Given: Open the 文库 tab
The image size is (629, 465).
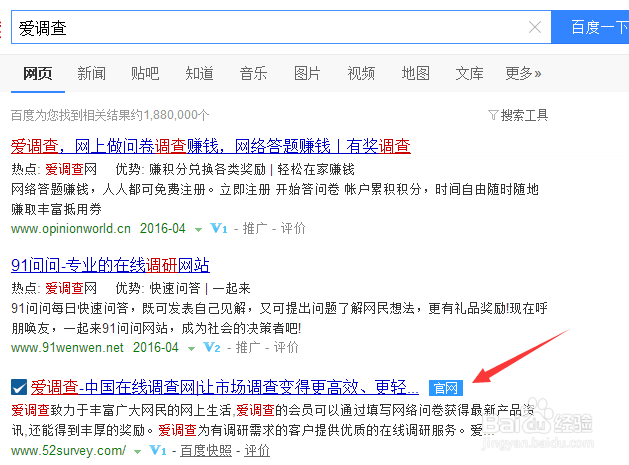Looking at the screenshot, I should coord(469,74).
